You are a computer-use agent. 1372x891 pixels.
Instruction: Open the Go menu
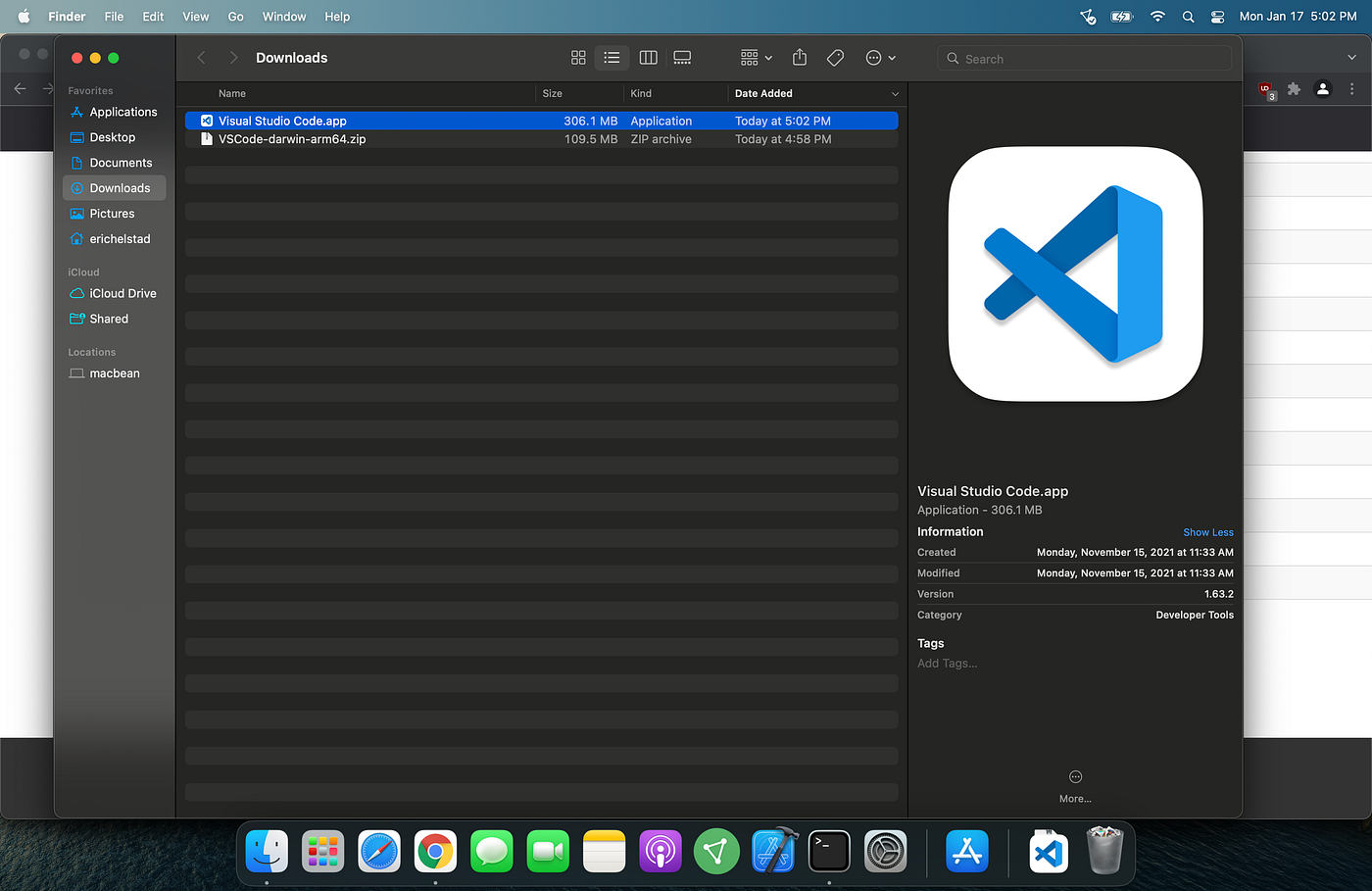coord(235,17)
